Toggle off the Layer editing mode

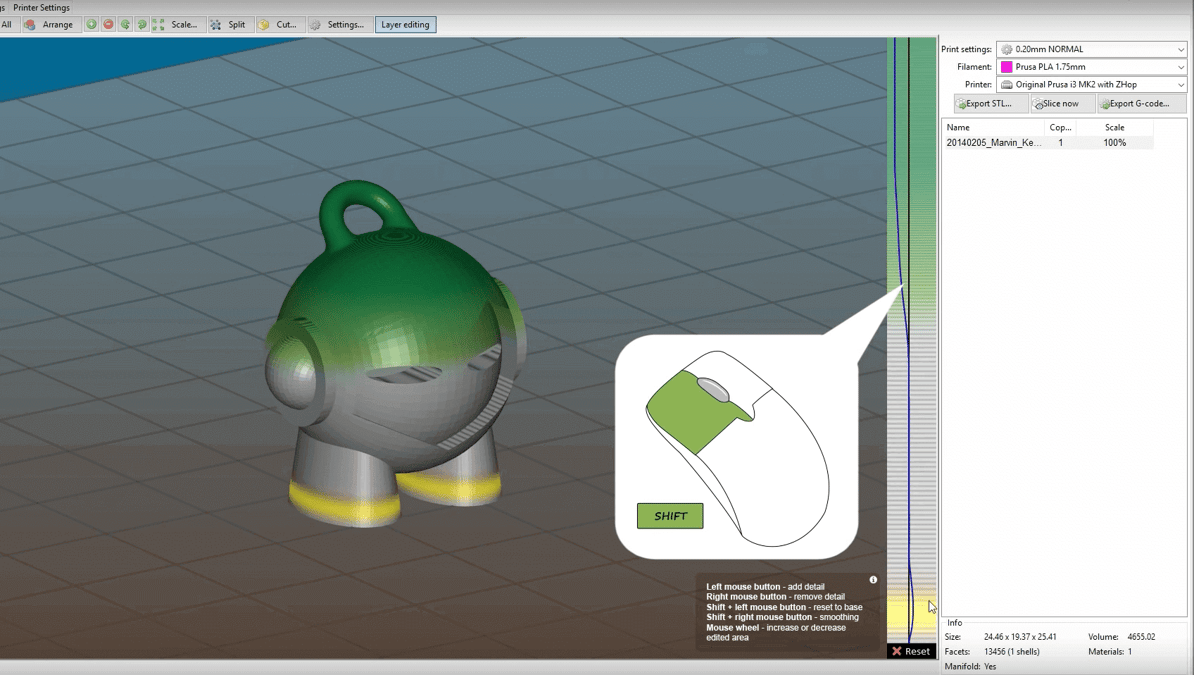[405, 24]
